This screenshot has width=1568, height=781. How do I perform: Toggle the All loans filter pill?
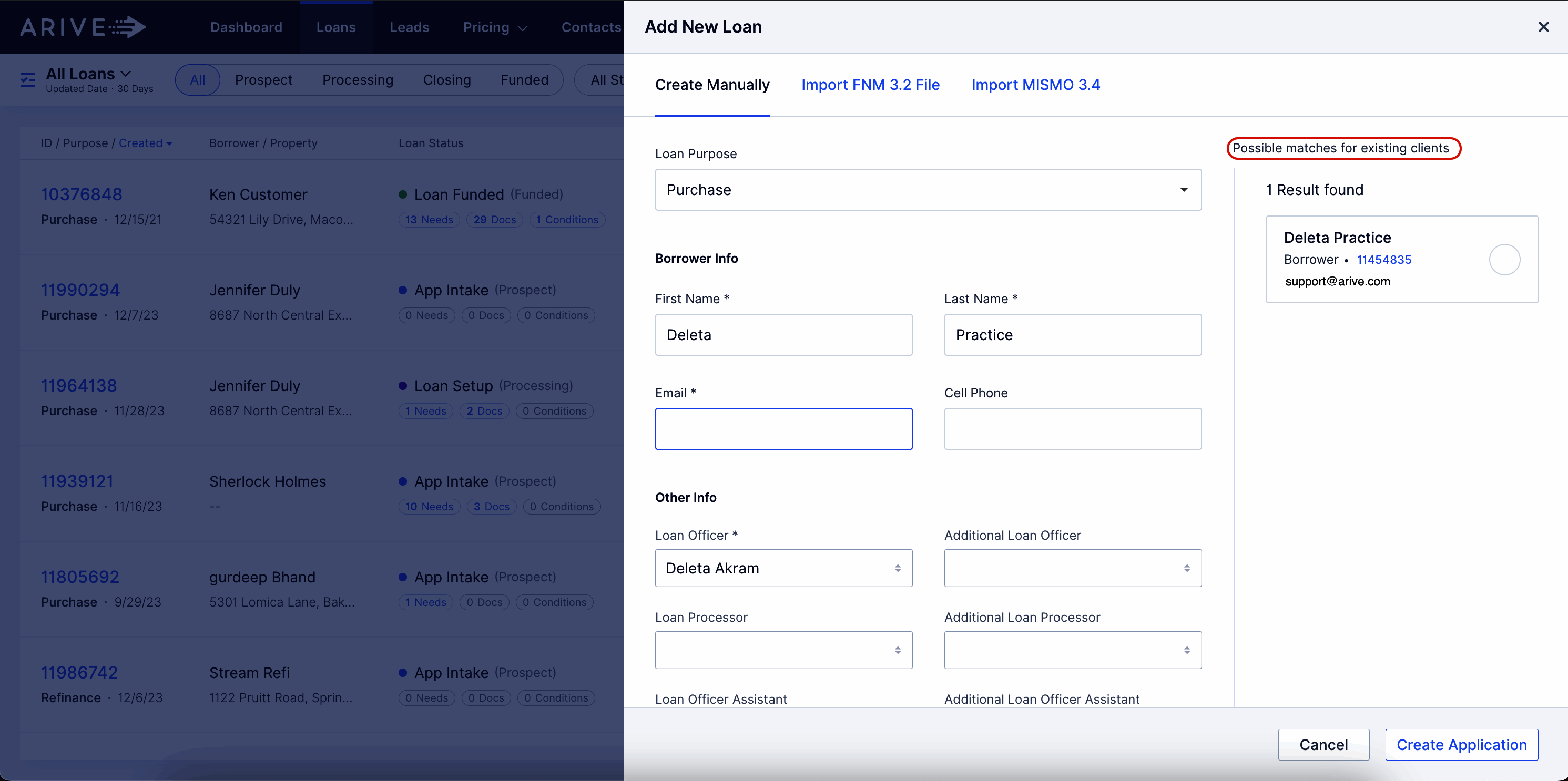197,80
